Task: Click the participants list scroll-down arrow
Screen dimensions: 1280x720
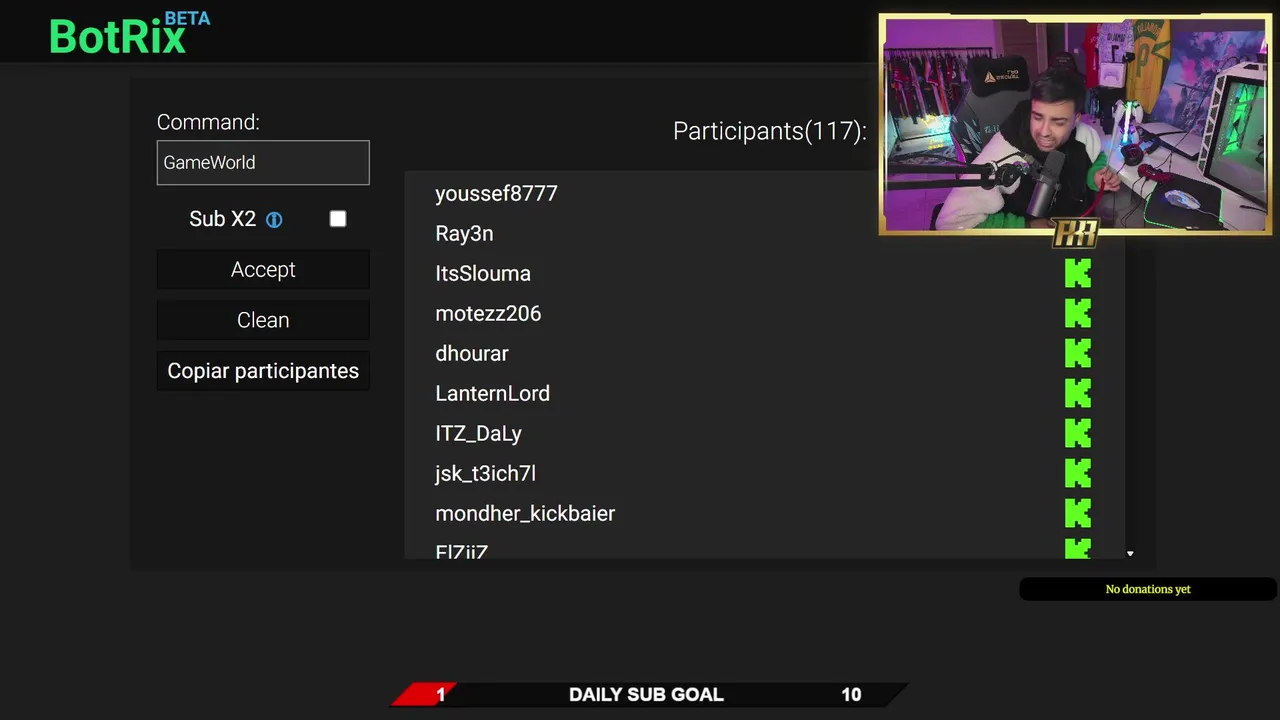Action: [x=1130, y=553]
